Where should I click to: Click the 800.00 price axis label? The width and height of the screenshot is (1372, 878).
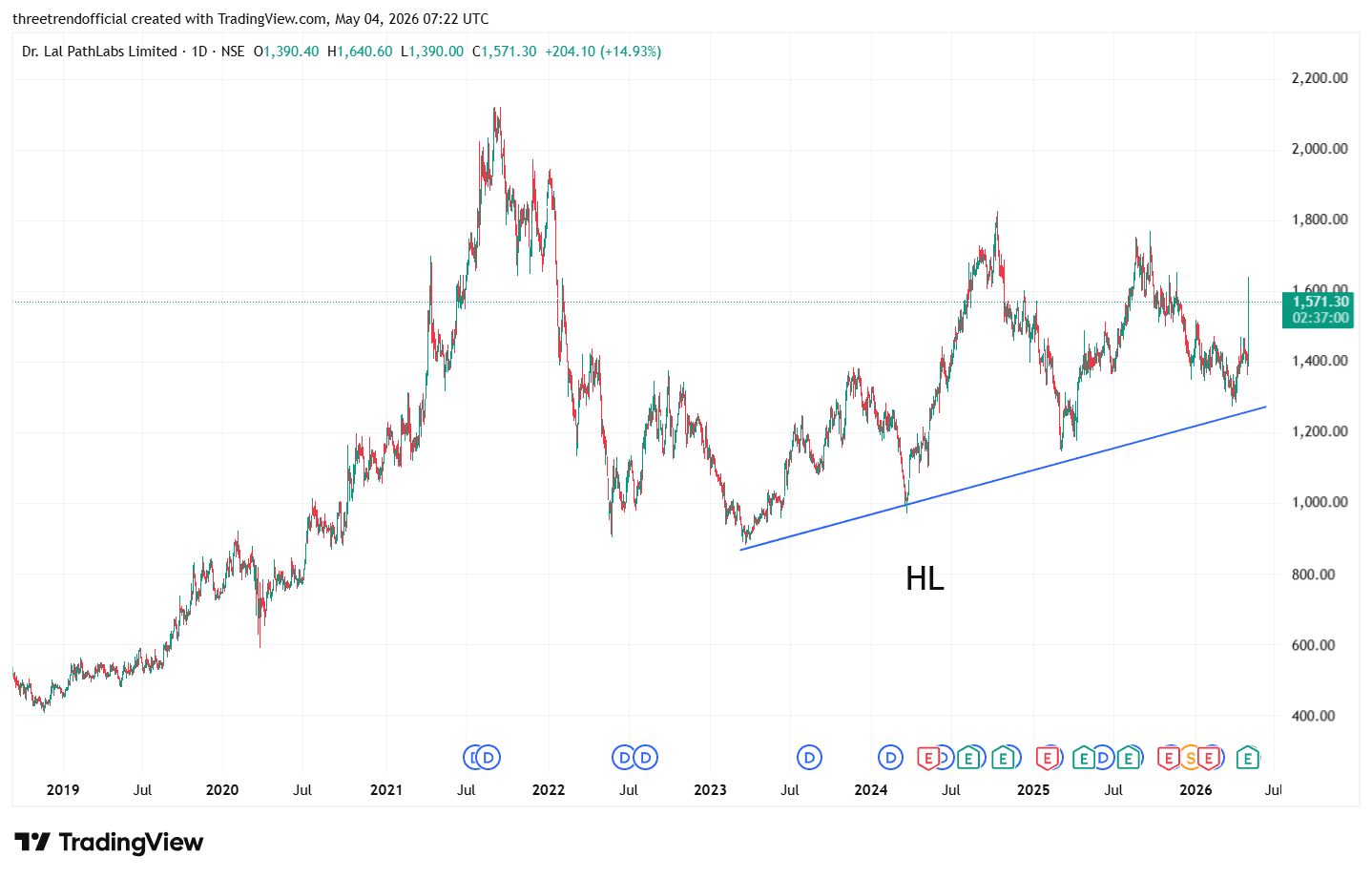[x=1313, y=575]
